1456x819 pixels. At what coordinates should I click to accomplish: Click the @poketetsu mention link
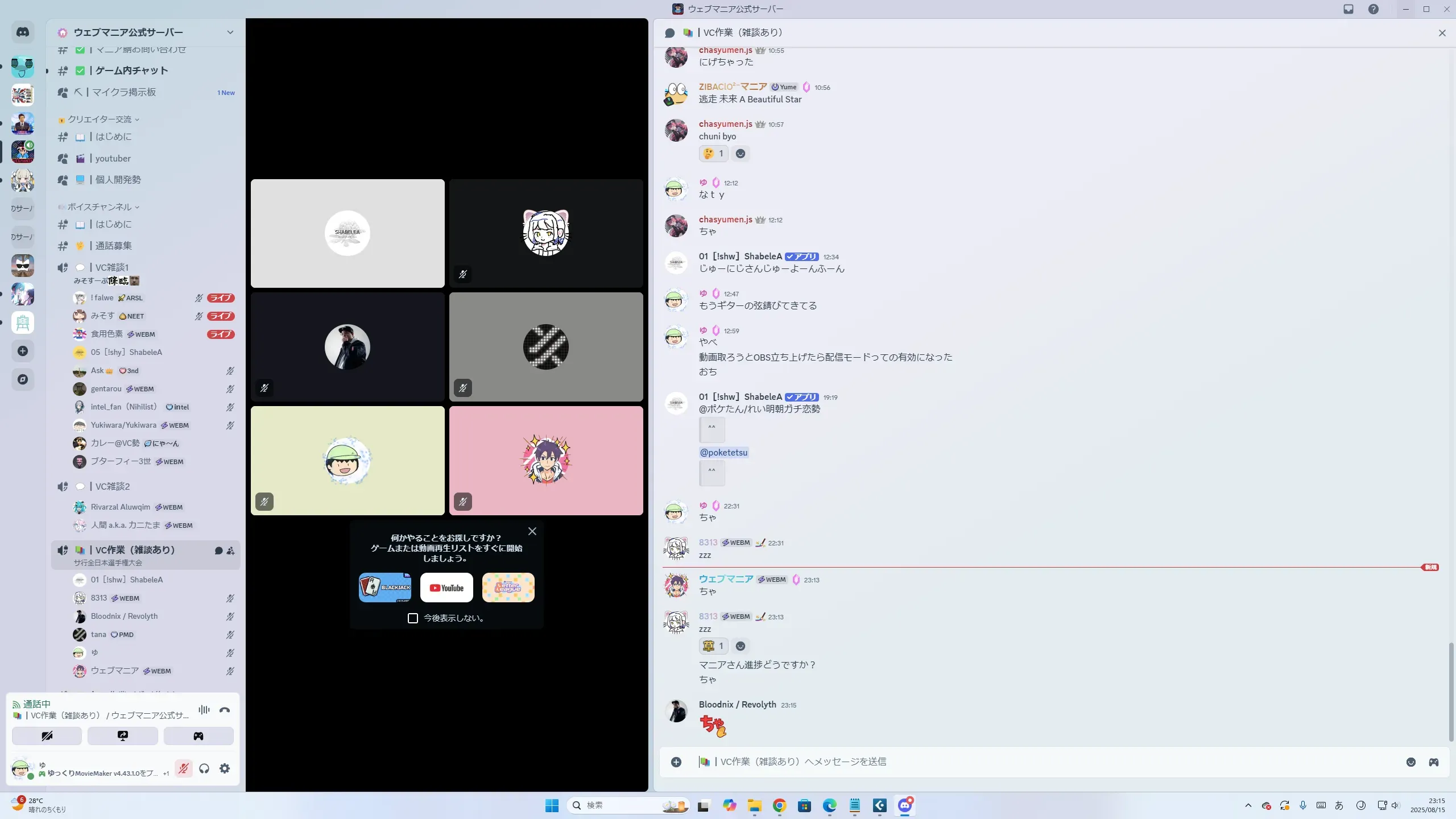[723, 453]
